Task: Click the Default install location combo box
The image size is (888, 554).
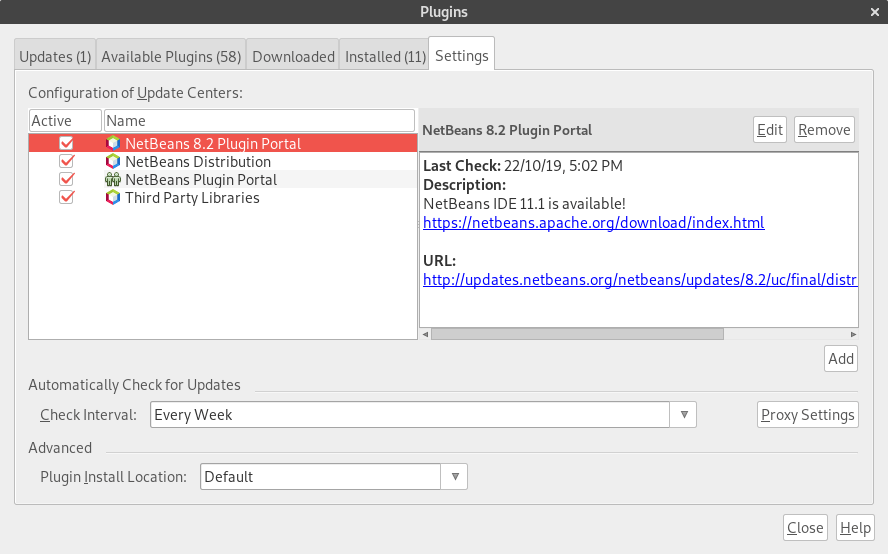Action: click(321, 476)
